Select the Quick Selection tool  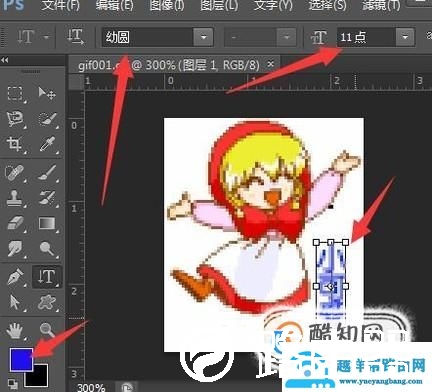(47, 119)
